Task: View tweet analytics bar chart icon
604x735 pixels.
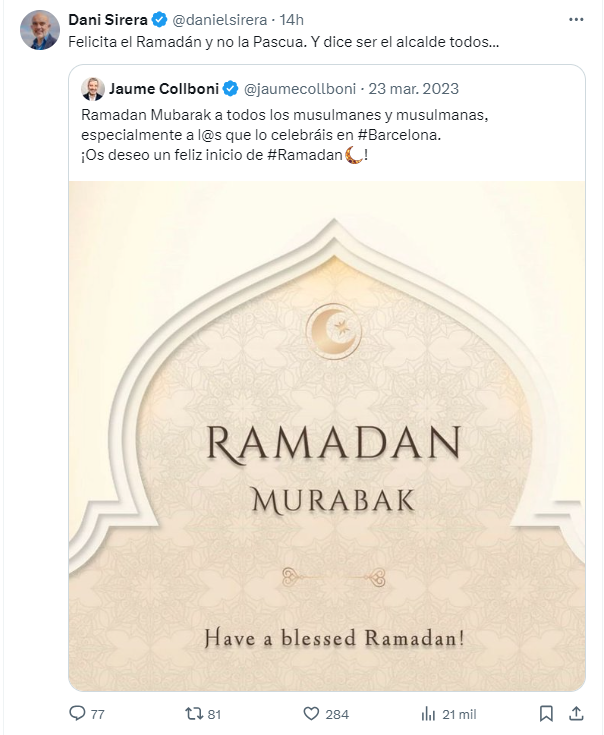Action: [428, 714]
